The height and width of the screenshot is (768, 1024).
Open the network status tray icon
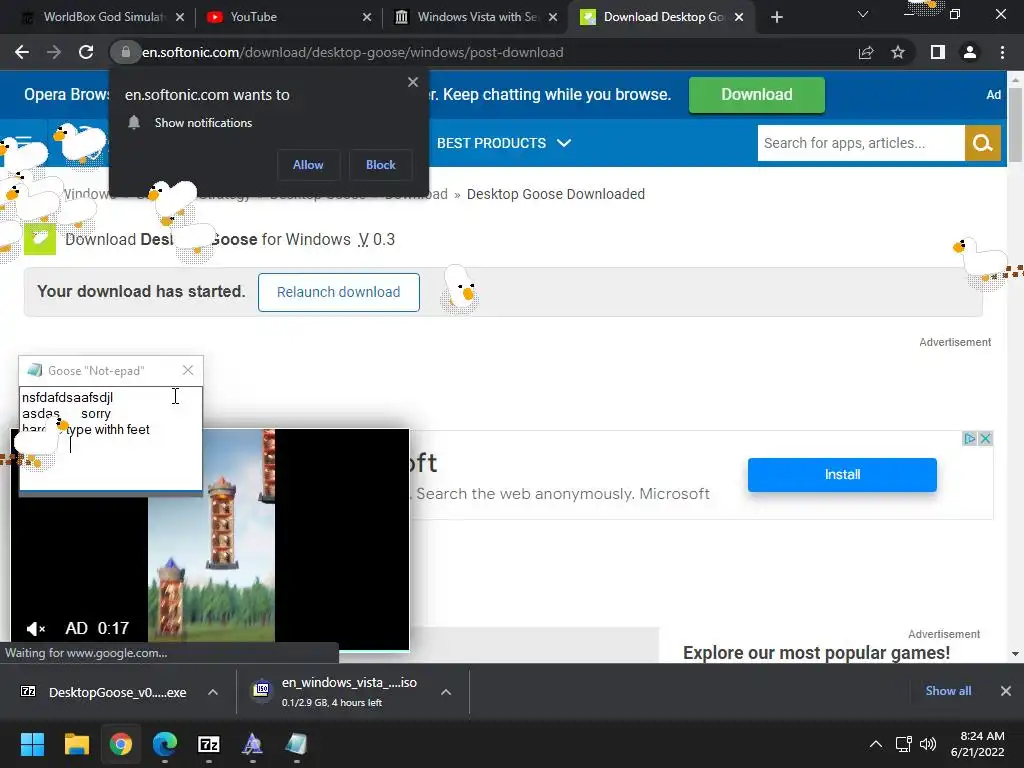tap(904, 744)
